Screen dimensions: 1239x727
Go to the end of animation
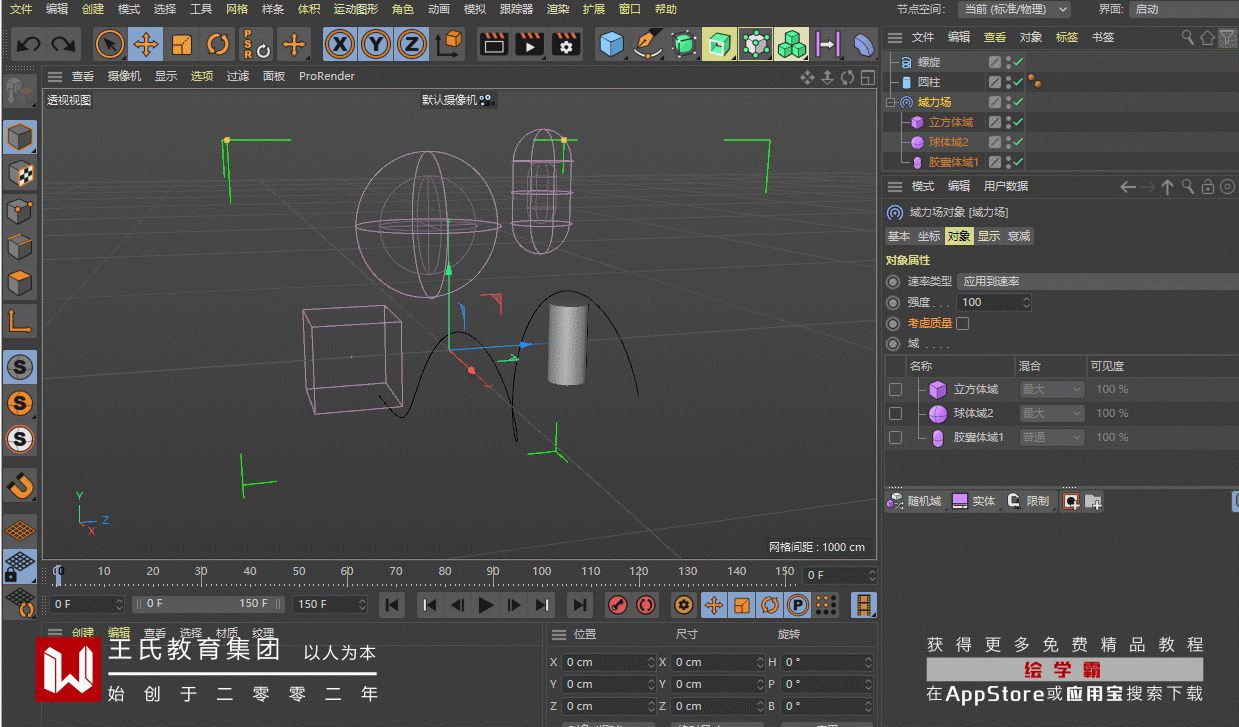click(x=579, y=604)
